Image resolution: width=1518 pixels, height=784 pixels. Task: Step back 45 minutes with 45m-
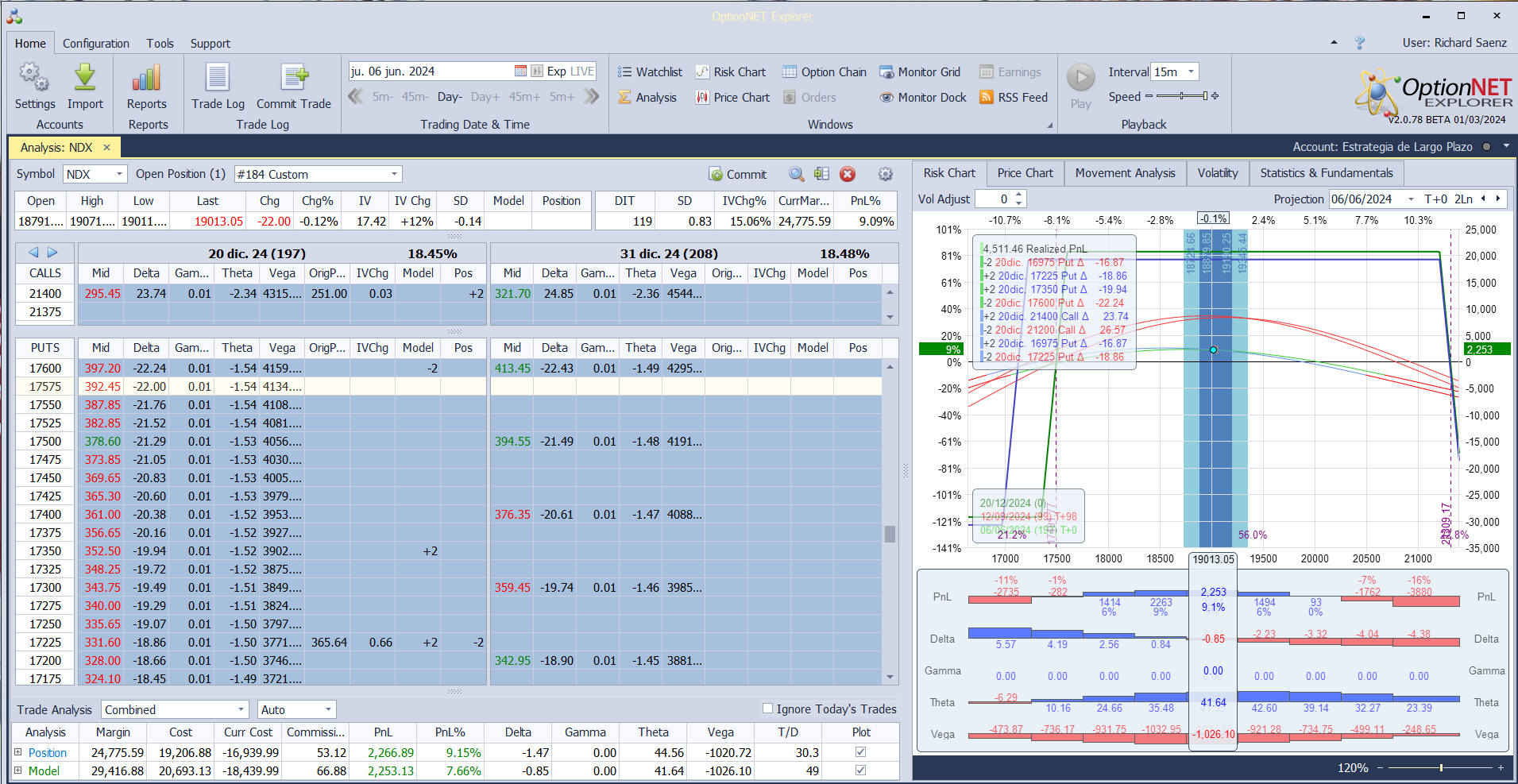[x=415, y=97]
